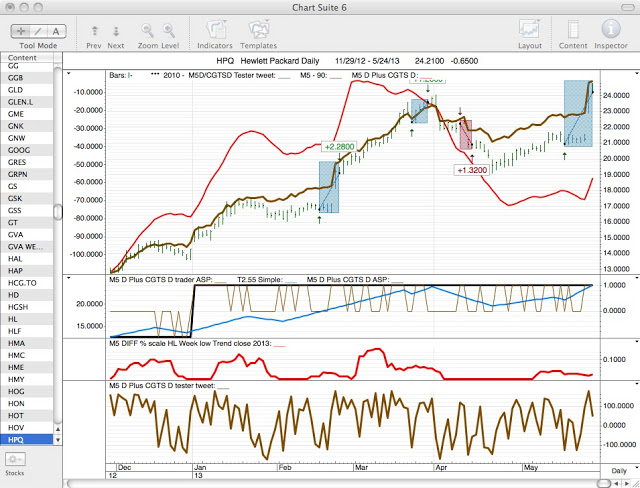Open the Inspector info icon
Screen dimensions: 640x488
click(611, 29)
